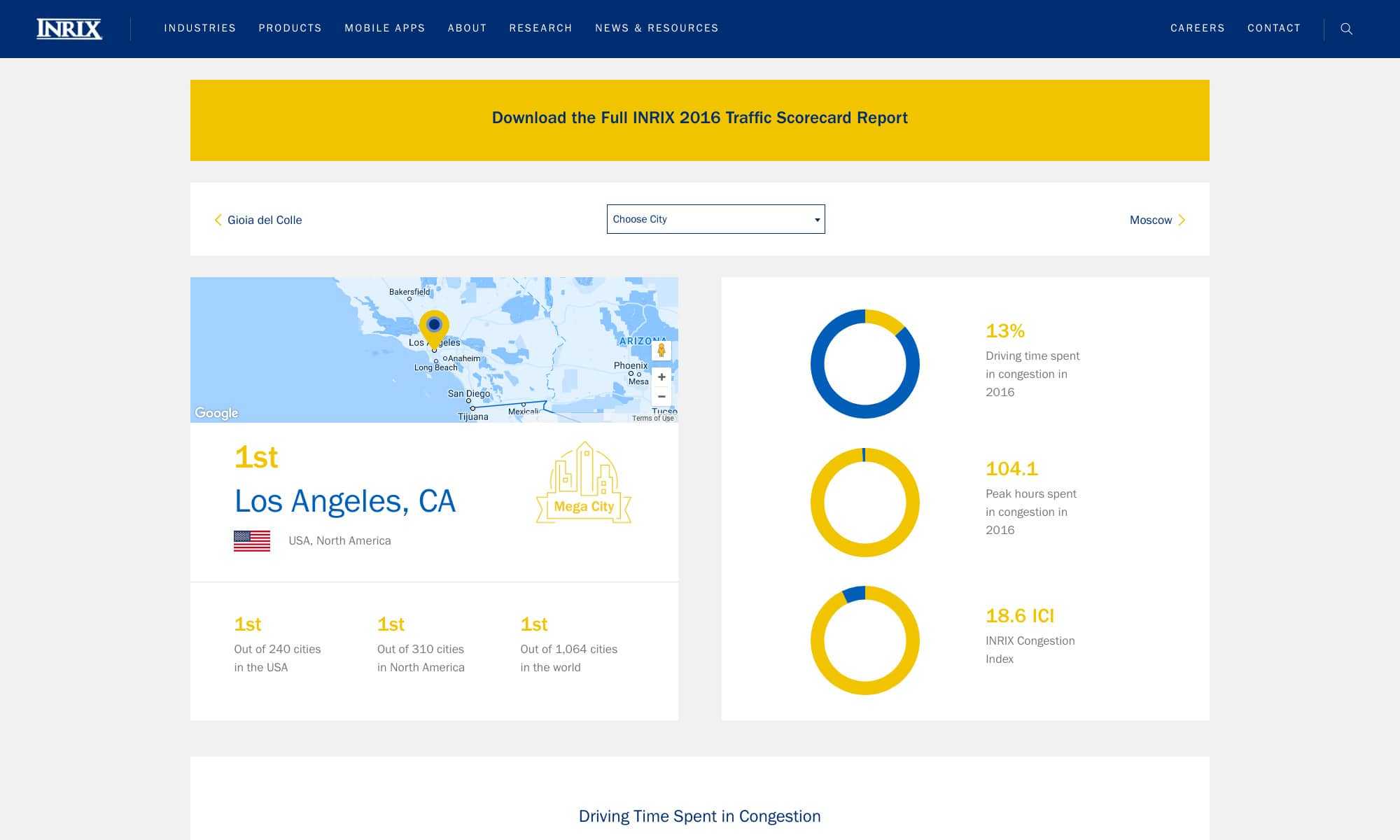Click the Bakersfield label on map
Screen dimensions: 1400x840
pos(409,292)
